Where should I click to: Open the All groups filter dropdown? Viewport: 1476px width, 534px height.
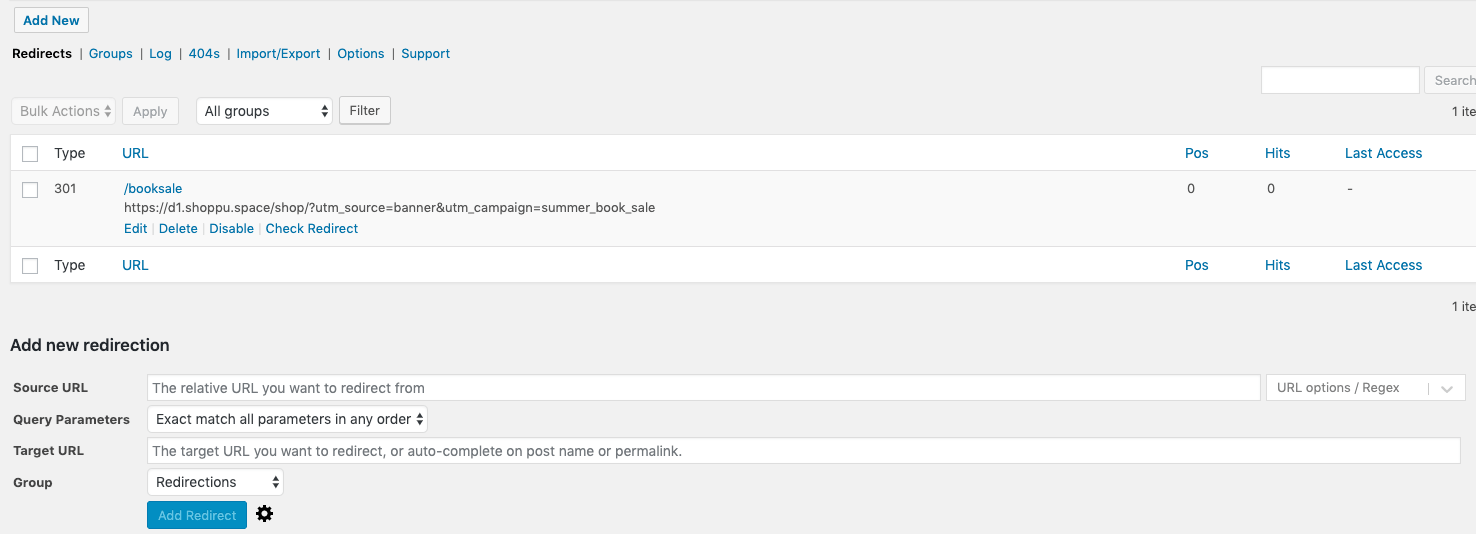(264, 111)
